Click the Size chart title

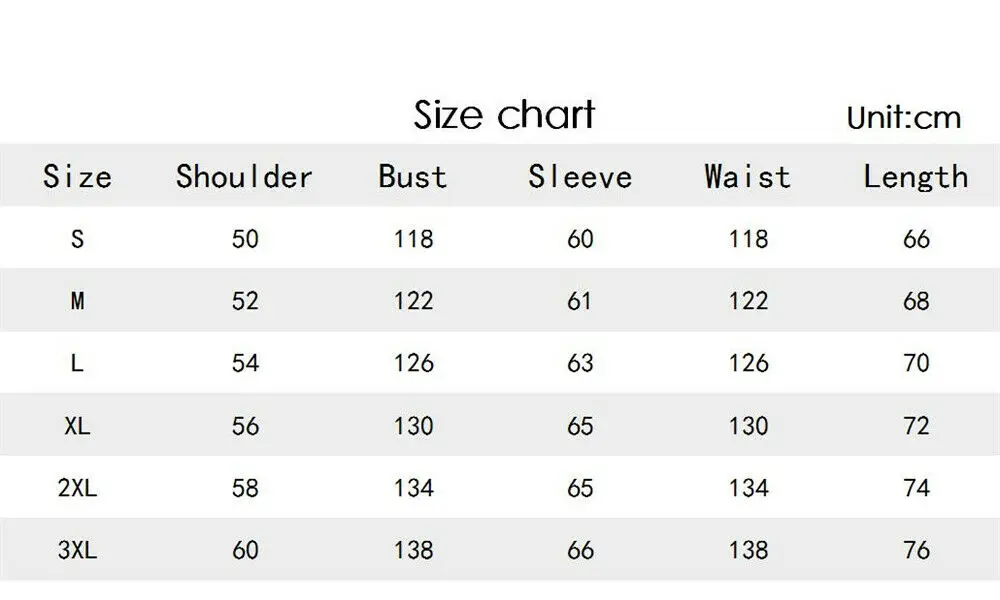click(x=504, y=115)
